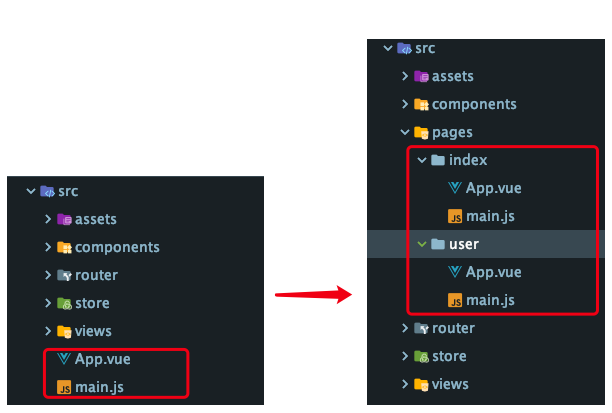
Task: Click the router folder icon, left tree
Action: tap(64, 275)
